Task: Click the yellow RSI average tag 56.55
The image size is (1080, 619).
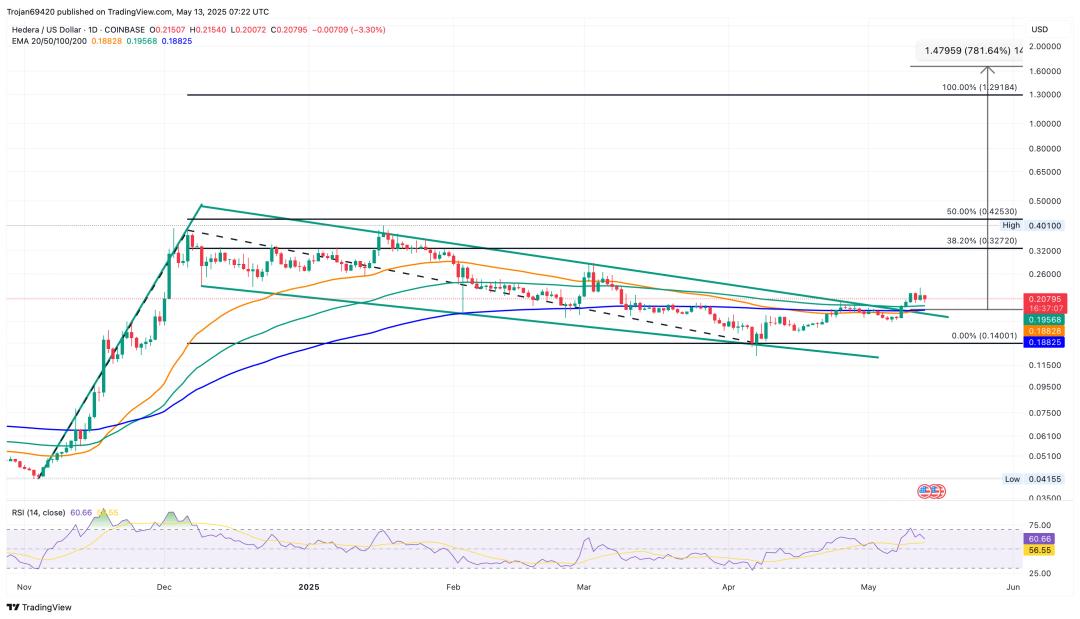Action: tap(1040, 551)
